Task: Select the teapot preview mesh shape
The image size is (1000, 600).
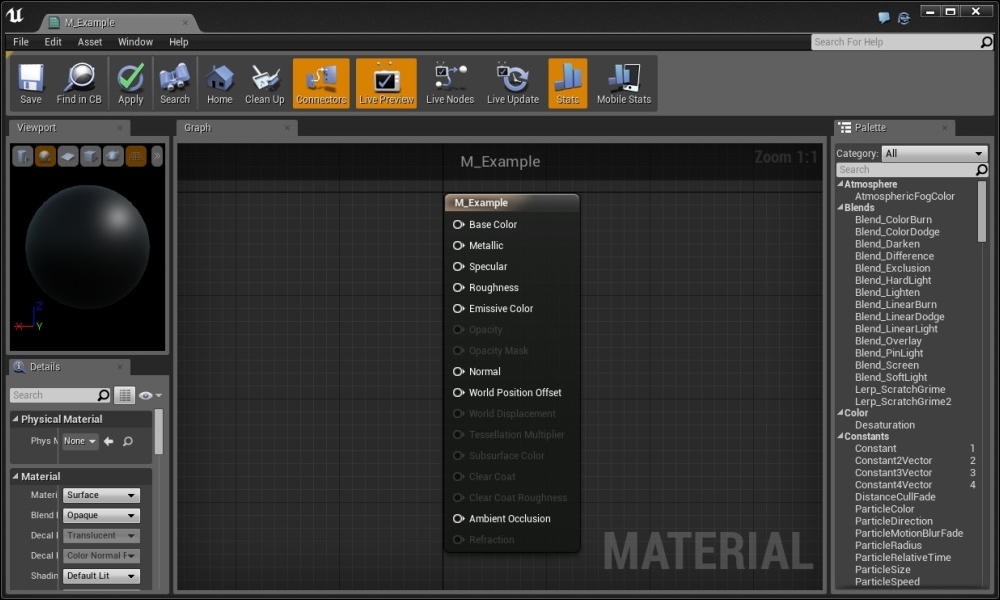Action: (111, 156)
